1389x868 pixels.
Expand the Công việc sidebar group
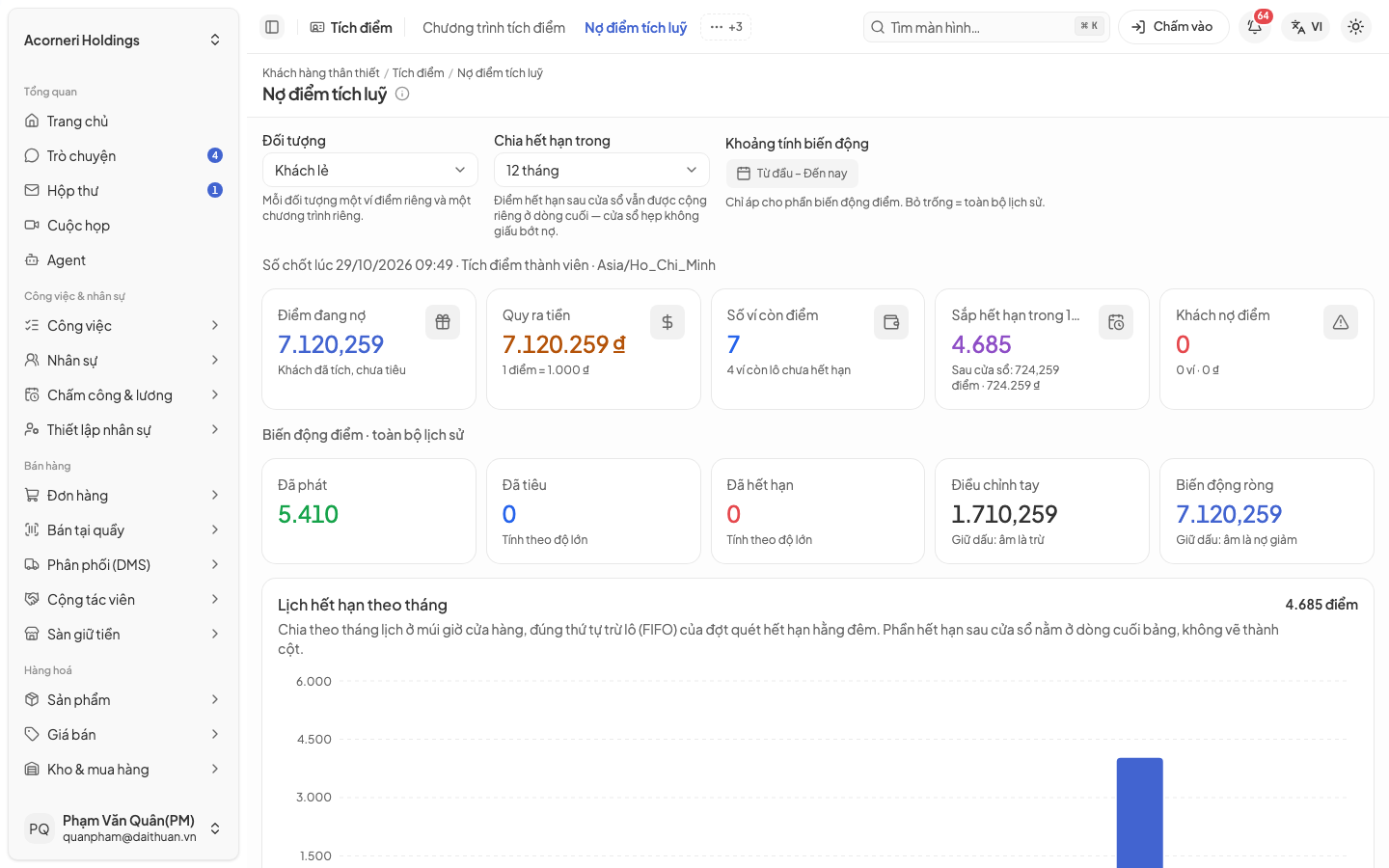(123, 326)
